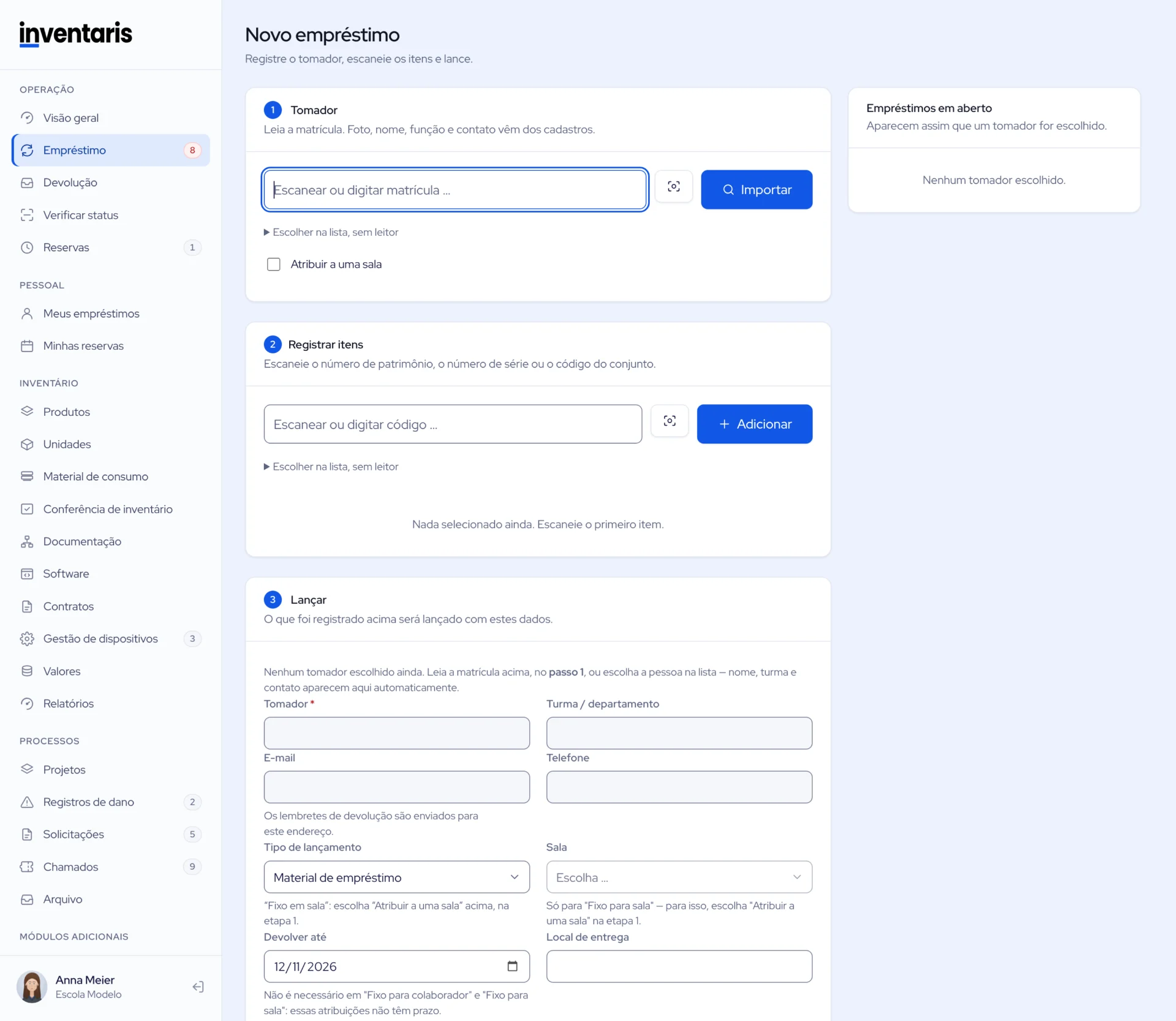Click the E-mail input field

pyautogui.click(x=397, y=787)
